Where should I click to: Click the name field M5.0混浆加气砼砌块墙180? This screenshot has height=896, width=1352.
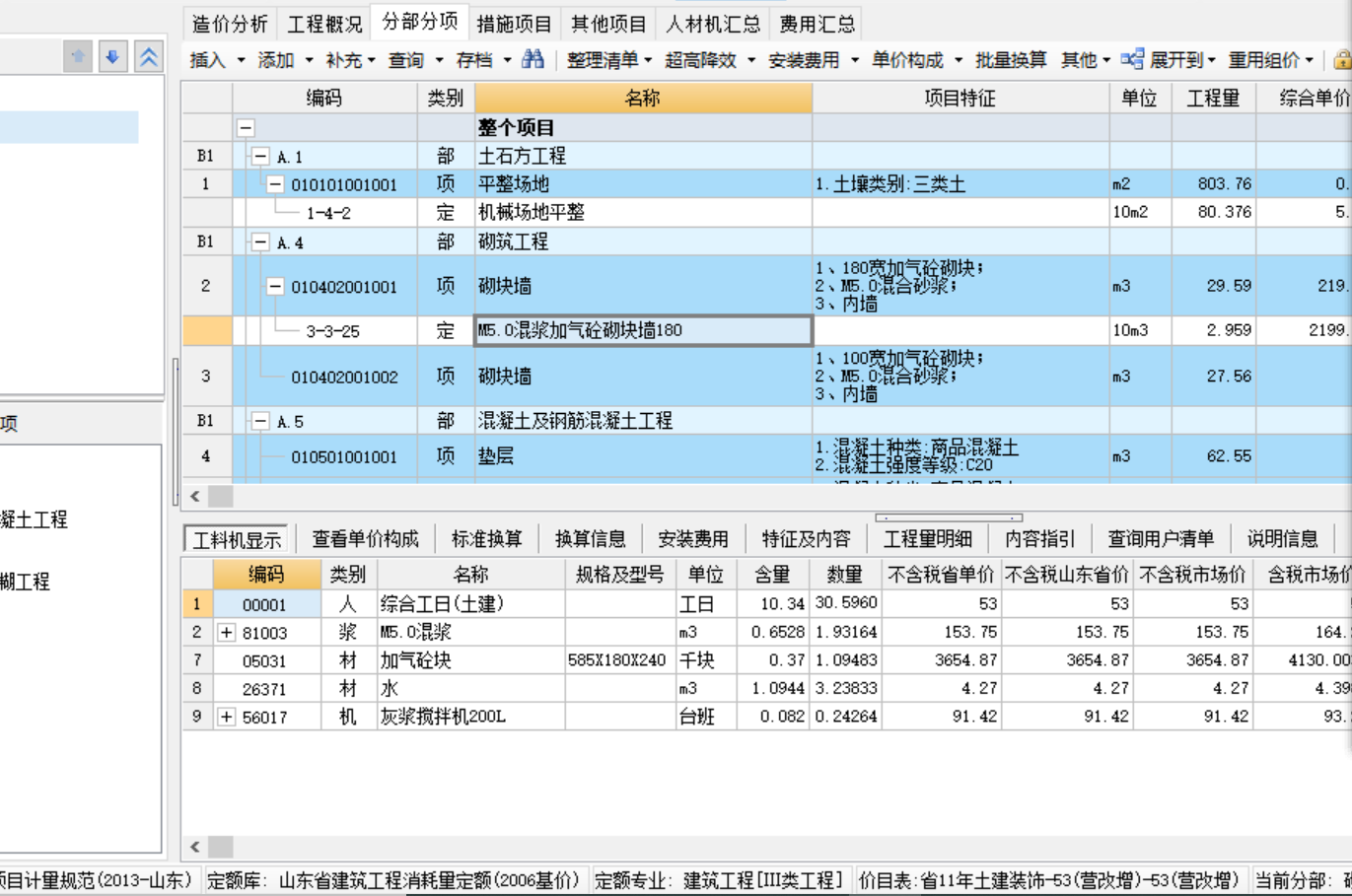[x=643, y=330]
